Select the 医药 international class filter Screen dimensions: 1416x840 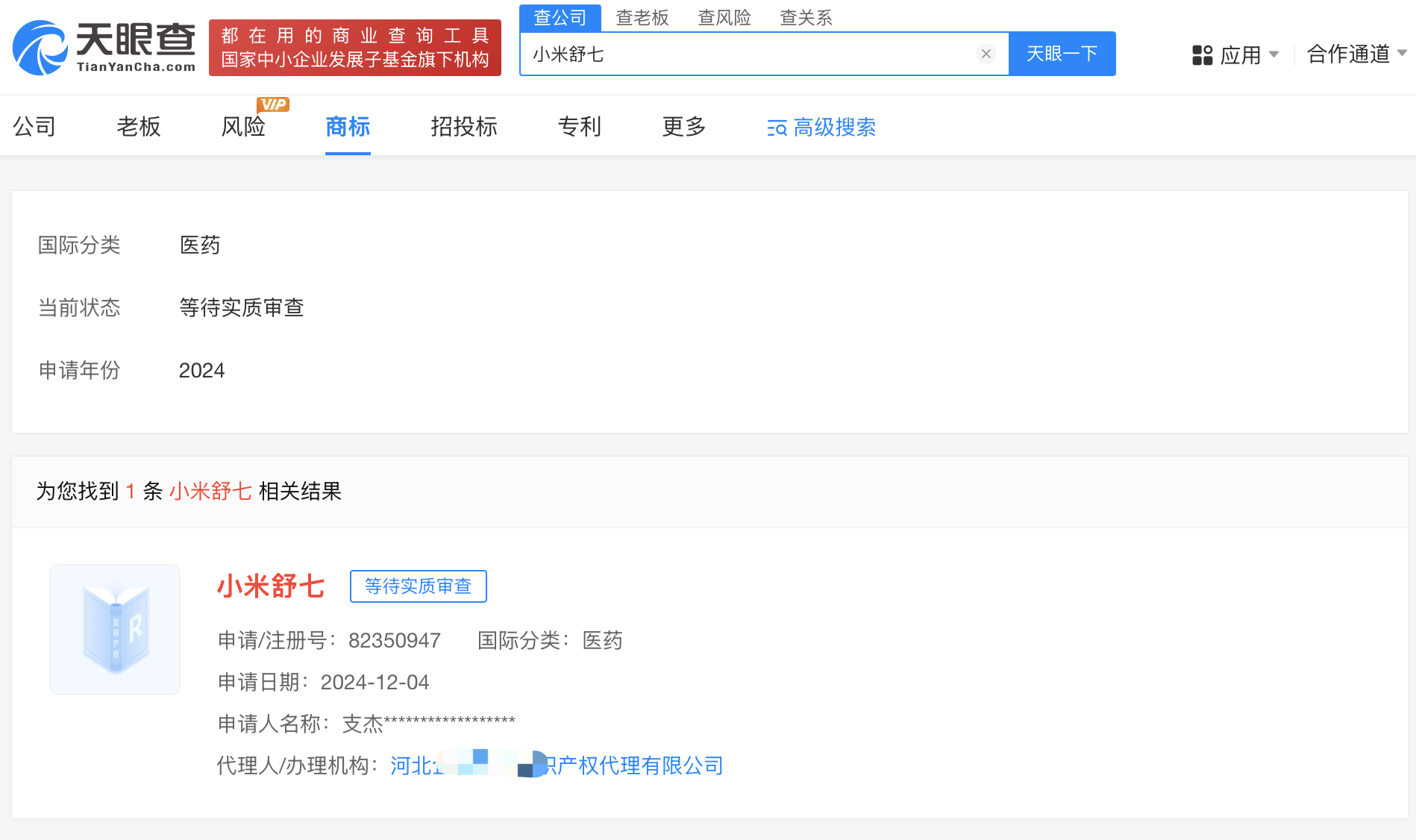tap(200, 245)
